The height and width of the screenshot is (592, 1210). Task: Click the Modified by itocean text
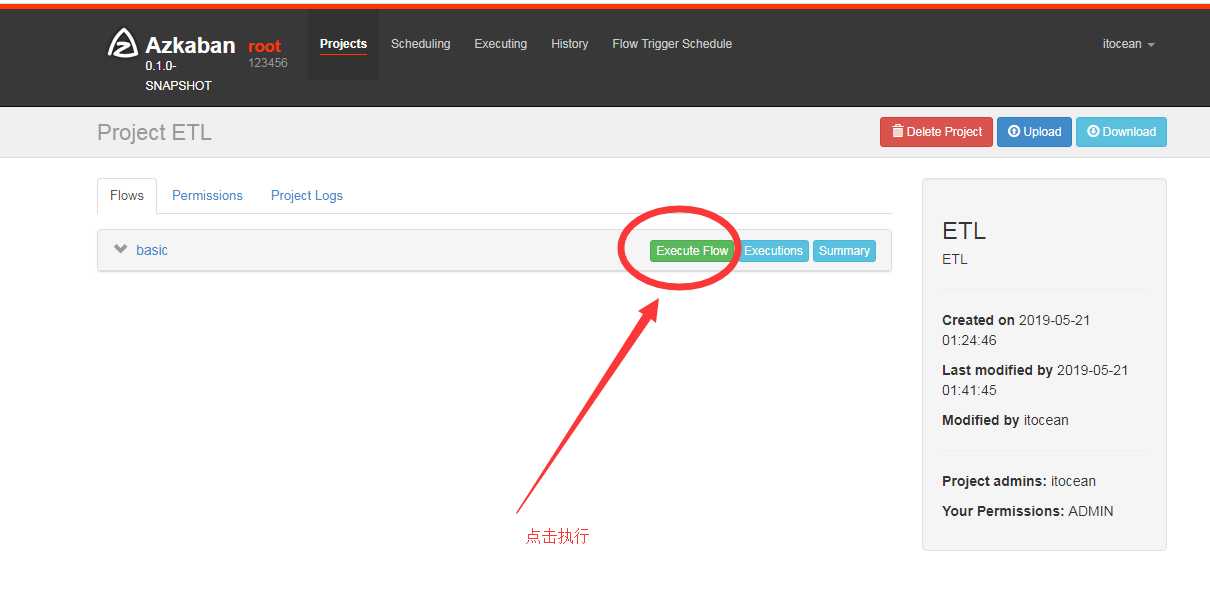1005,420
